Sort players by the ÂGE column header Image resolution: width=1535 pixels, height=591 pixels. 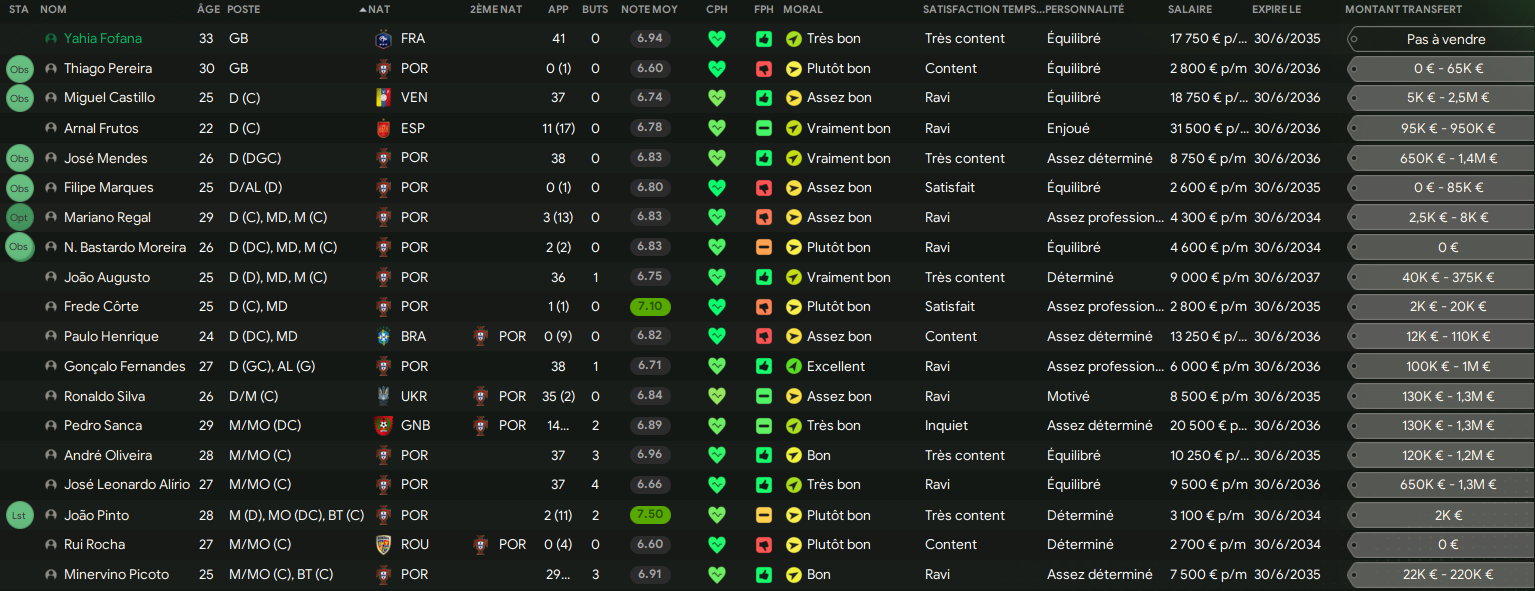(208, 9)
